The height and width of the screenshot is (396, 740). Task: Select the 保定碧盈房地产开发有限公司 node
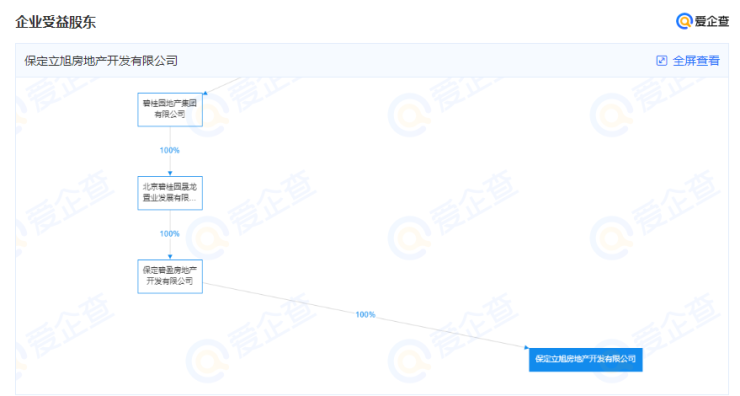click(x=170, y=276)
